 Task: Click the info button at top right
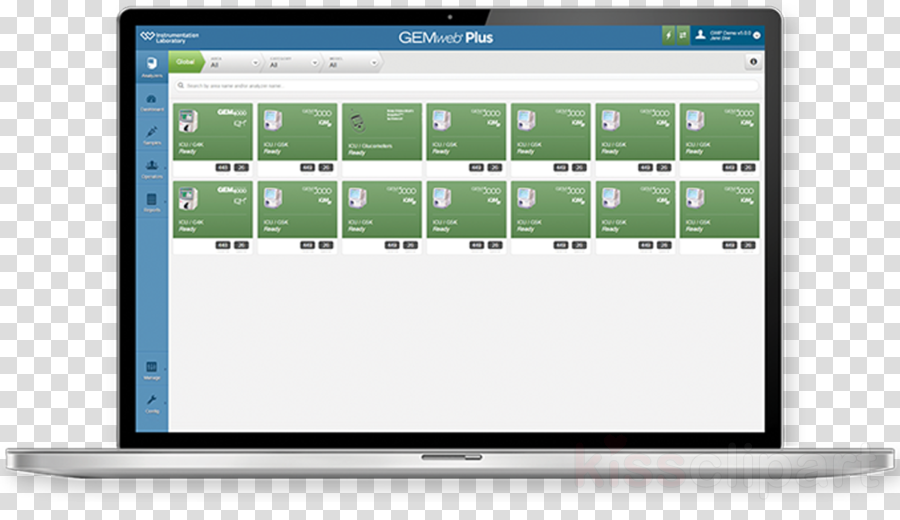[753, 61]
